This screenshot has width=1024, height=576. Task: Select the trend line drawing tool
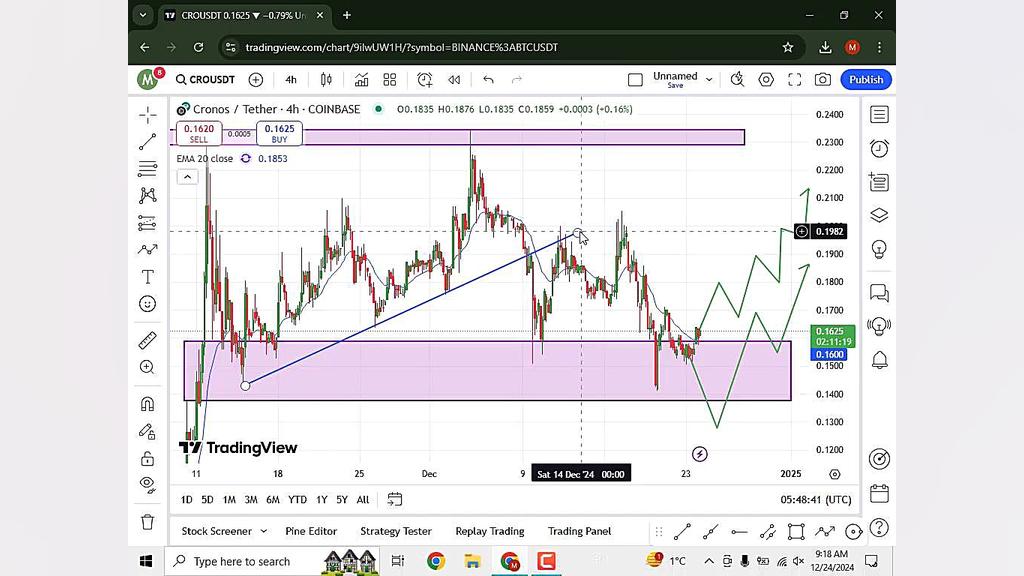[x=148, y=142]
